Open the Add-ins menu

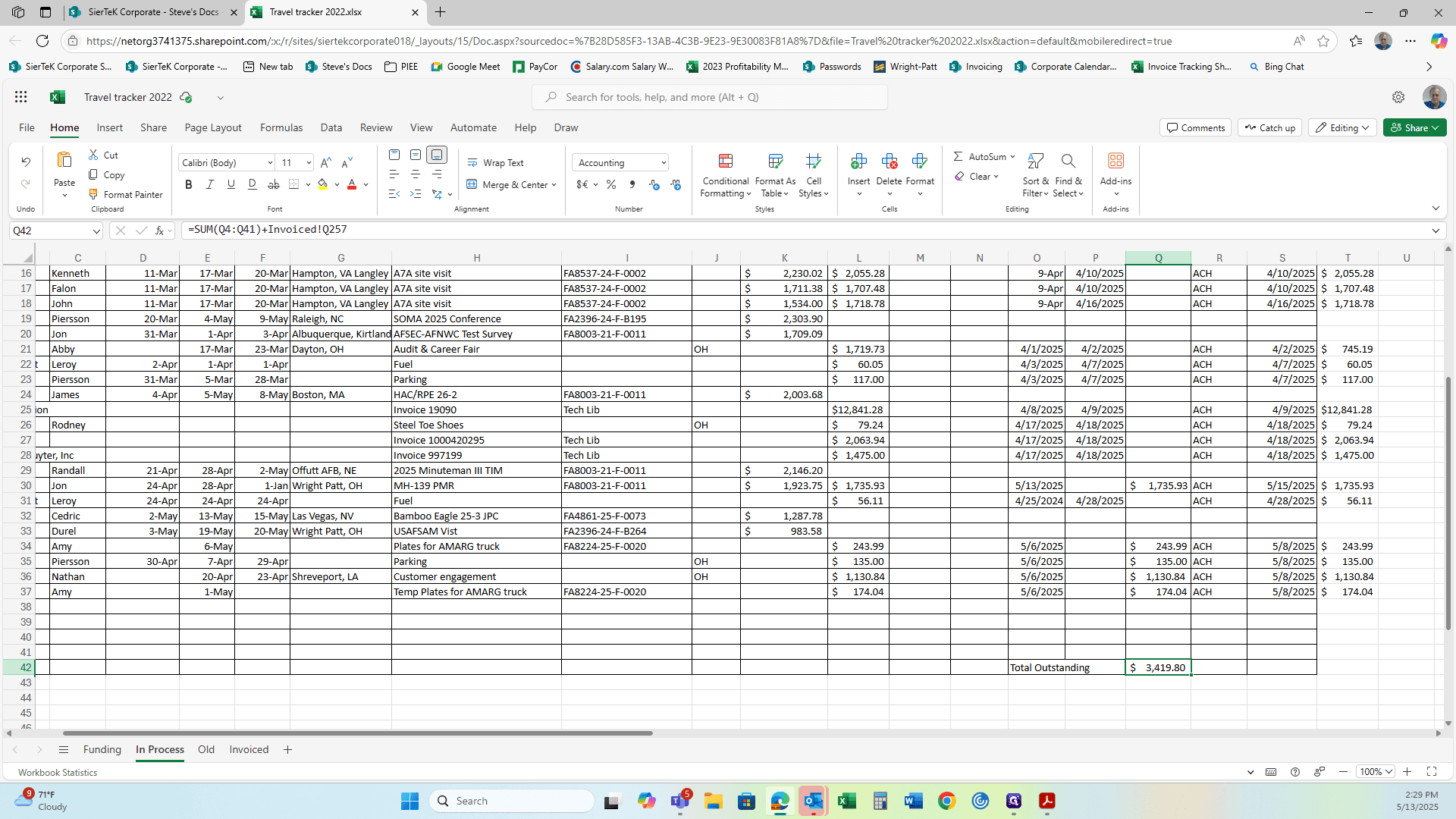(1116, 175)
